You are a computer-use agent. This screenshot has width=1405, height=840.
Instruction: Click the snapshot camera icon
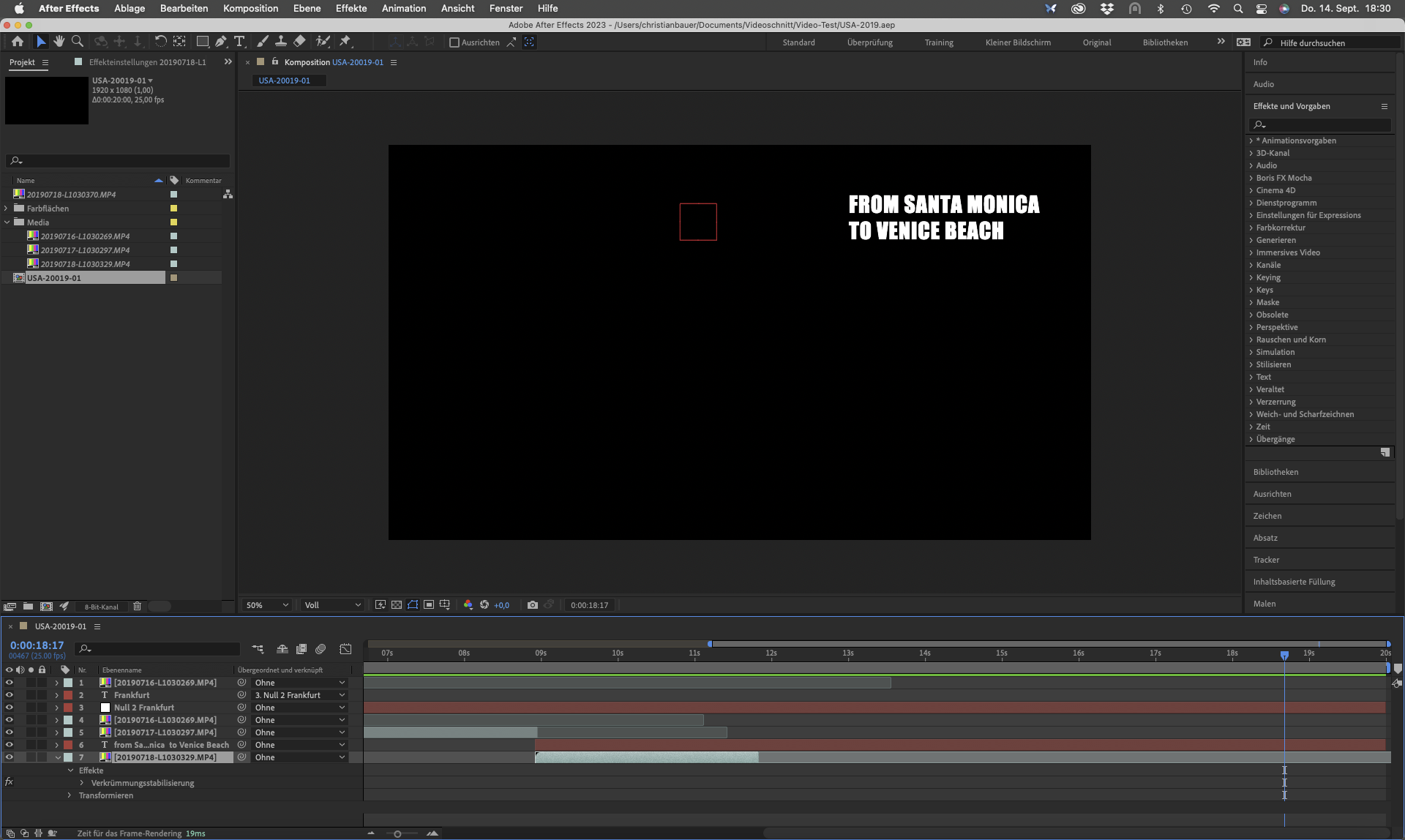(x=533, y=605)
